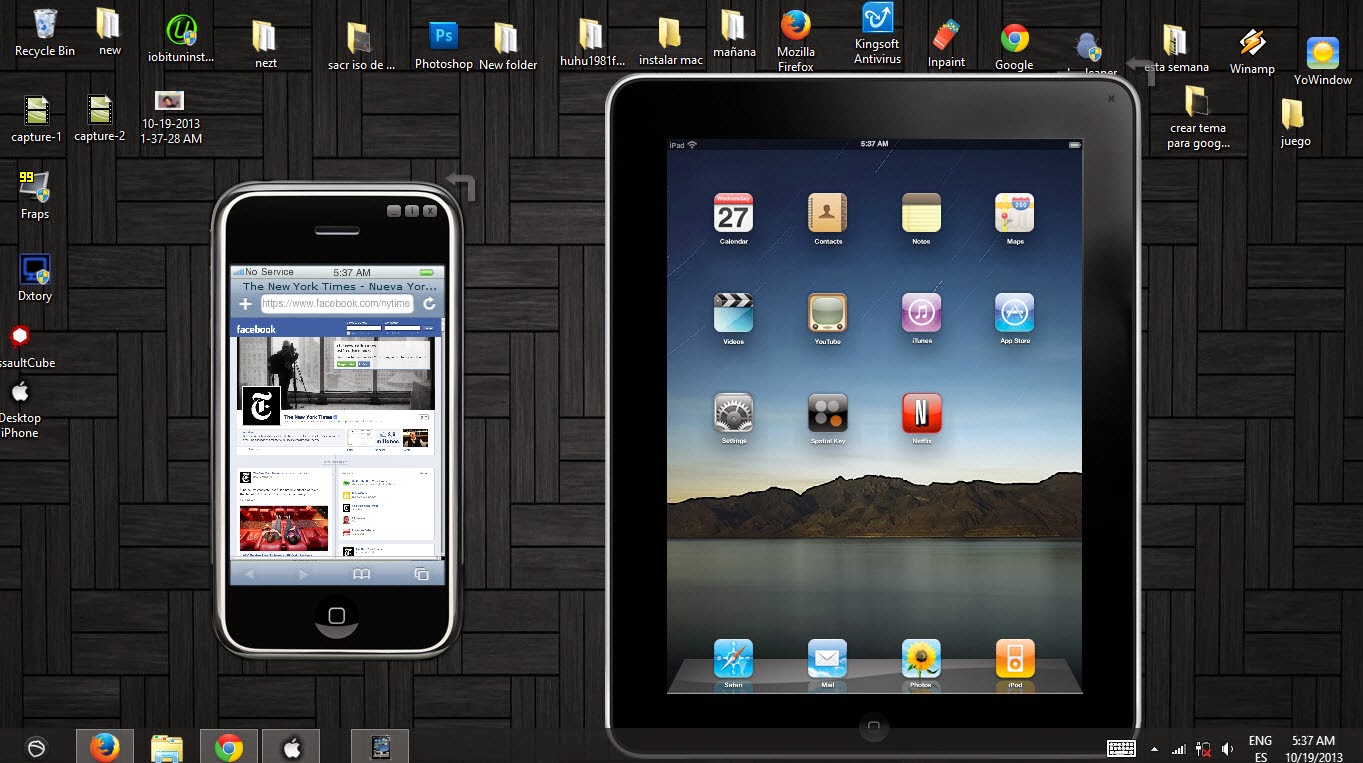
Task: Open iPod in the iPad dock
Action: click(x=1014, y=659)
